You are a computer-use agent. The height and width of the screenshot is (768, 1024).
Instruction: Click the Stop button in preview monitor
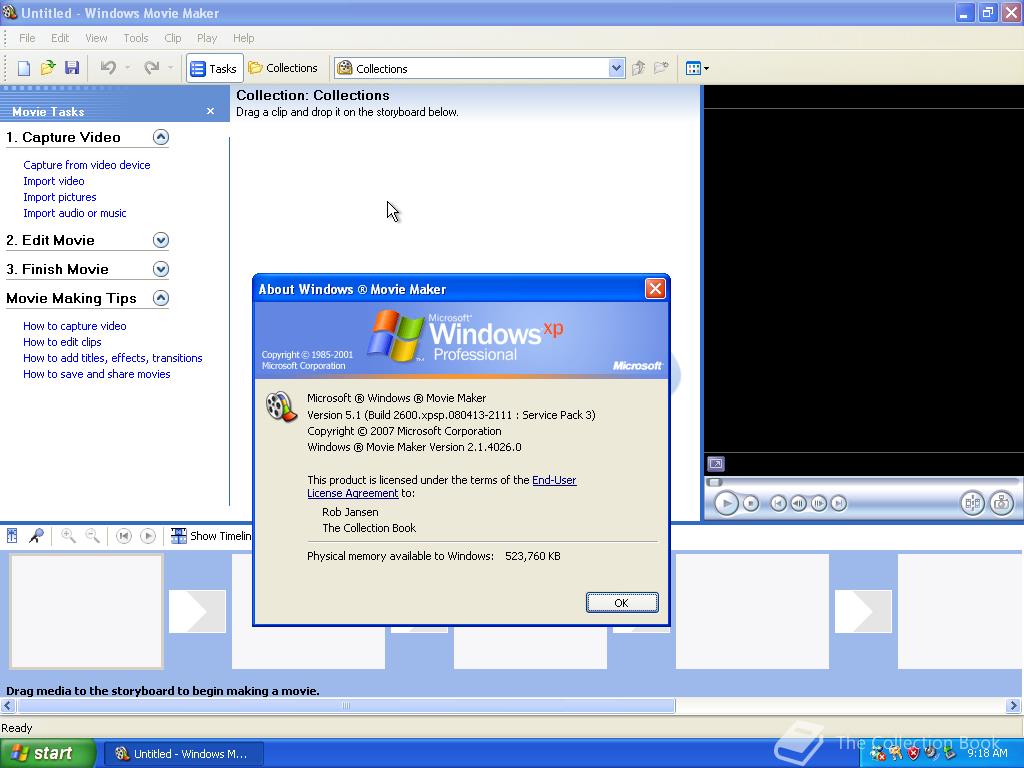click(751, 504)
